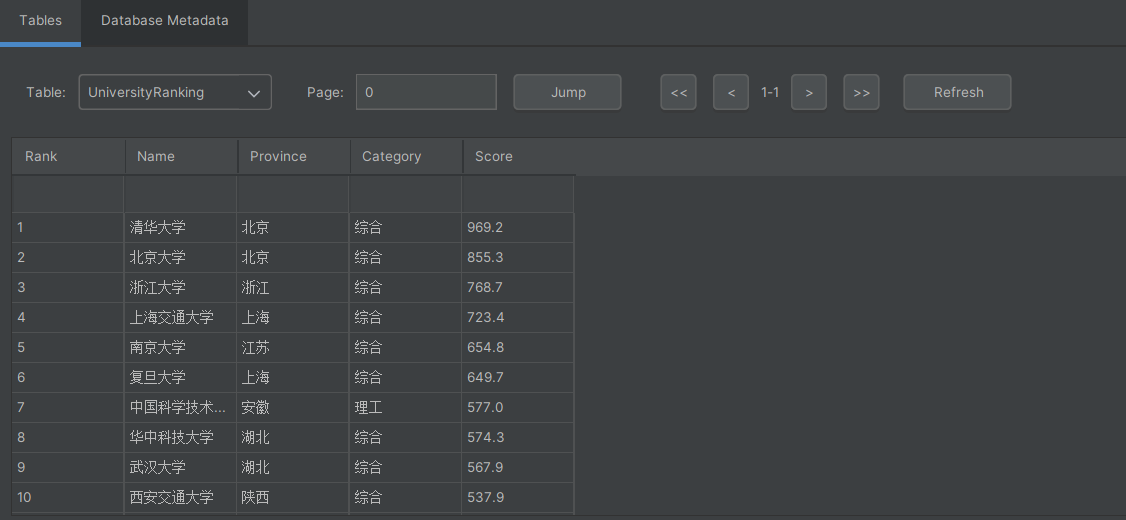Select the 江苏 province cell
Viewport: 1126px width, 520px height.
293,348
